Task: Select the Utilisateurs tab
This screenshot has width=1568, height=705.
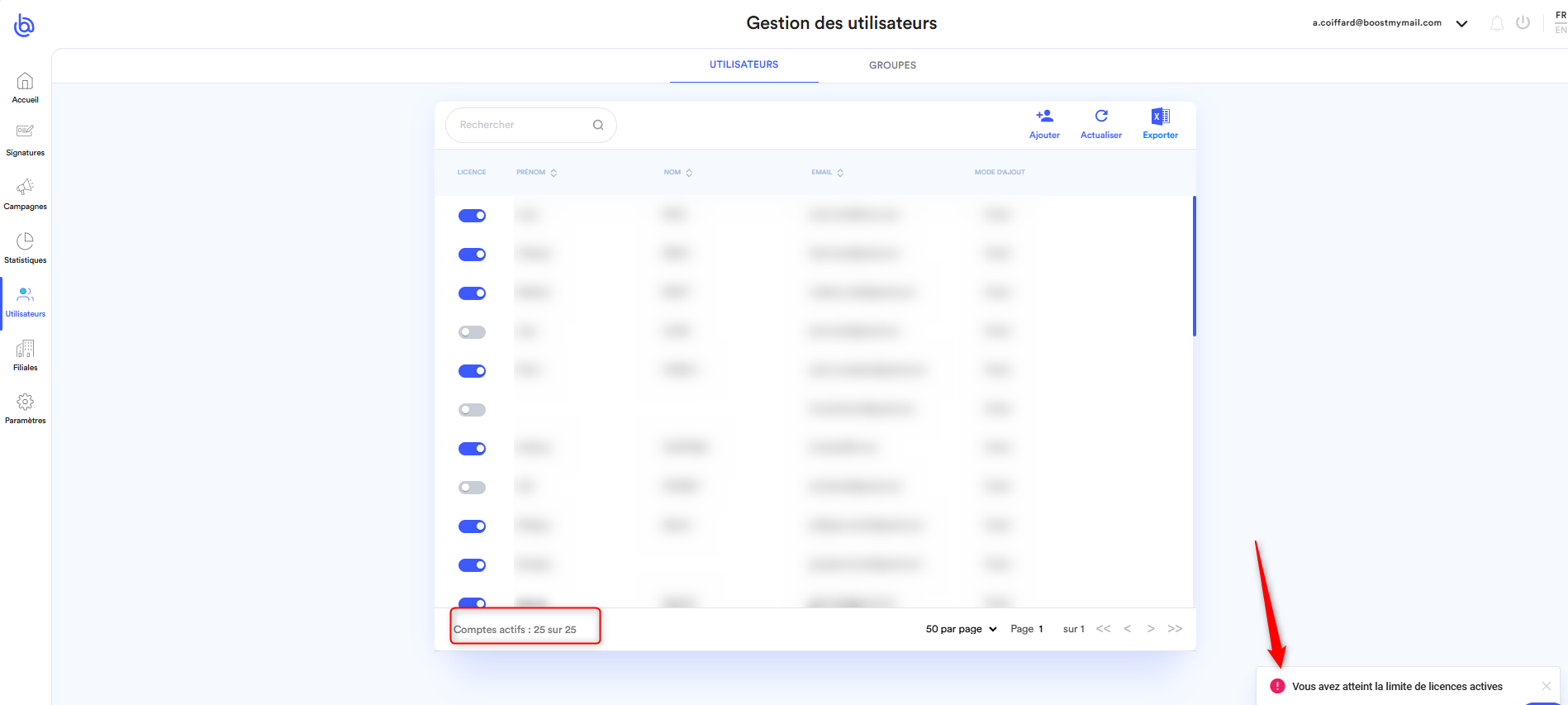Action: point(744,64)
